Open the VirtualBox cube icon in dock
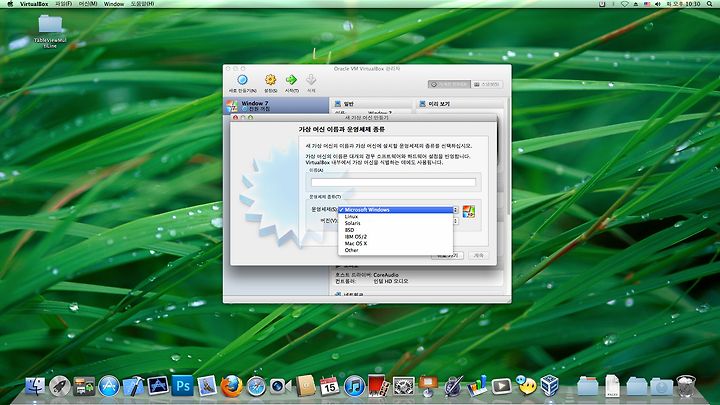The image size is (720, 405). [x=550, y=386]
